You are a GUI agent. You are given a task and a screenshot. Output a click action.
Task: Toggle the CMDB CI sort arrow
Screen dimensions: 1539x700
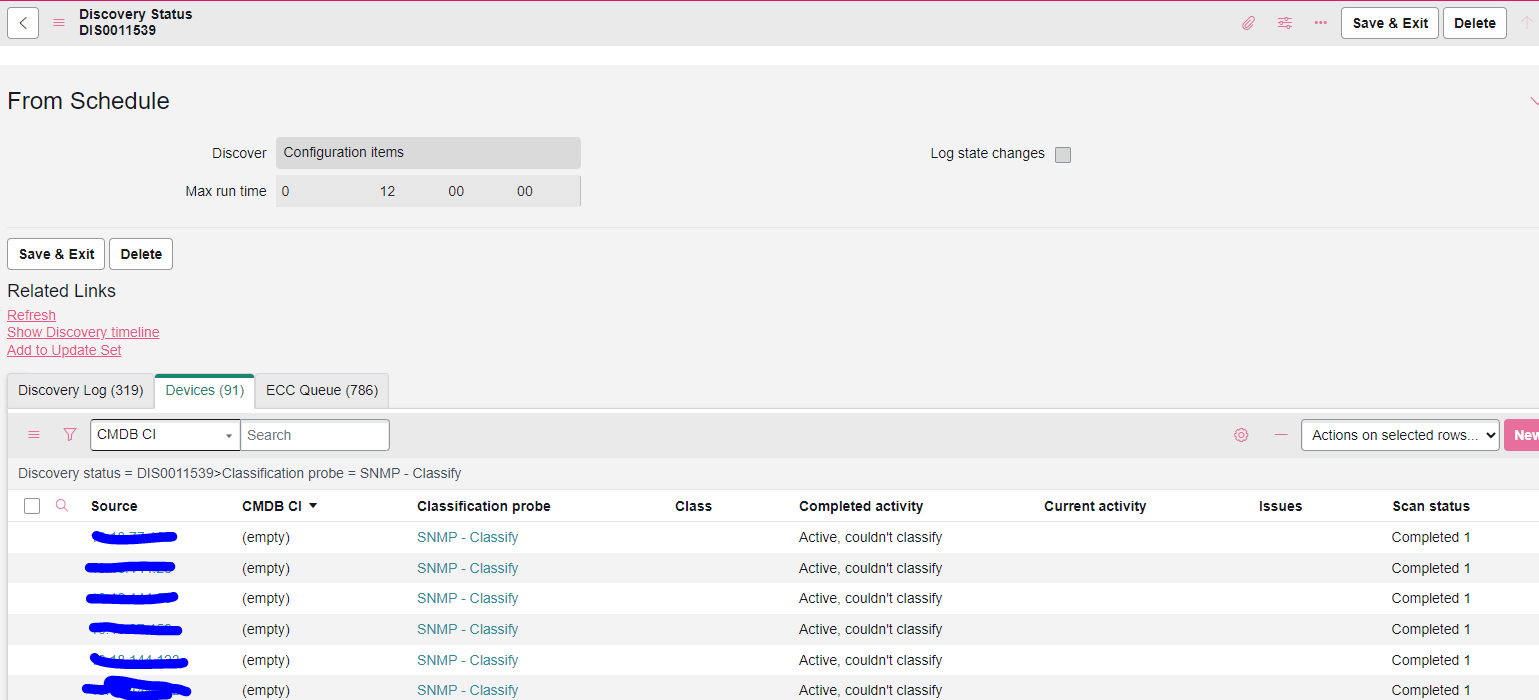point(313,506)
